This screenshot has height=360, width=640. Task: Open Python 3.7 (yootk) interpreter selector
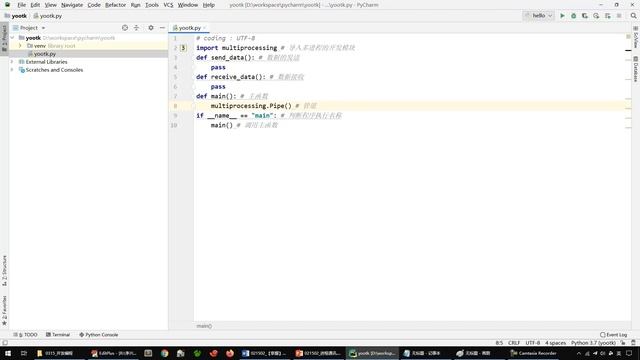[593, 343]
